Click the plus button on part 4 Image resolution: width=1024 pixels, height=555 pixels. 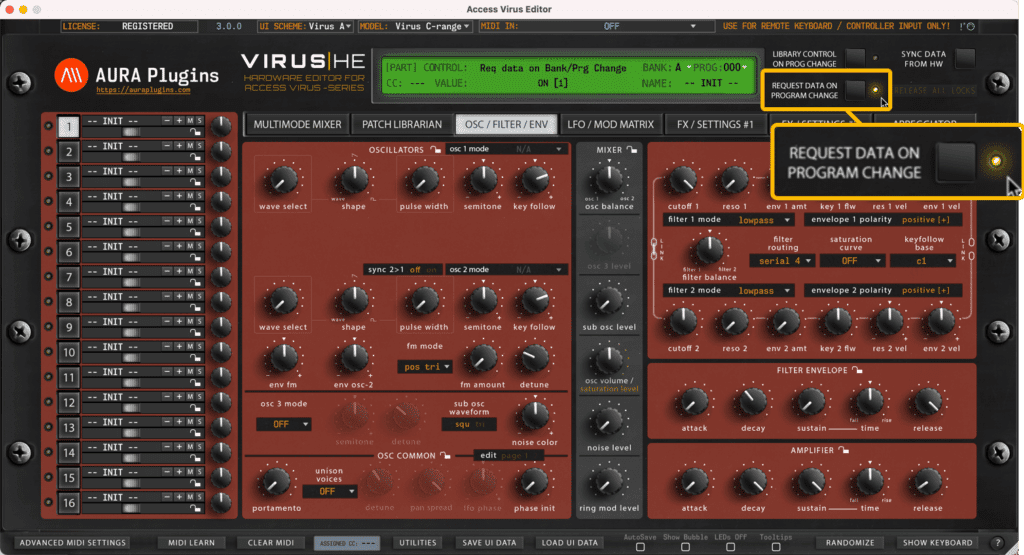[x=179, y=196]
